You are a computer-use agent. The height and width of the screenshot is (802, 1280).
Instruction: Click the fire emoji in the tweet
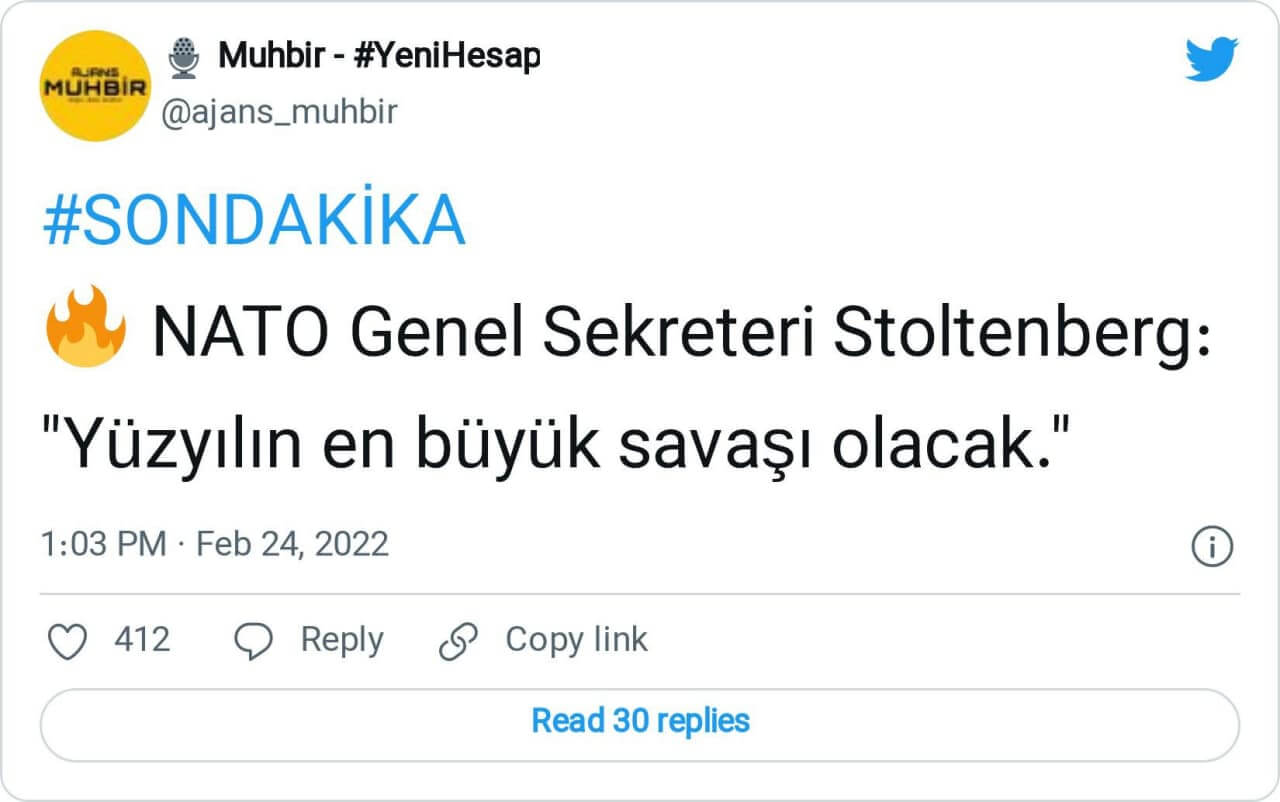coord(85,325)
